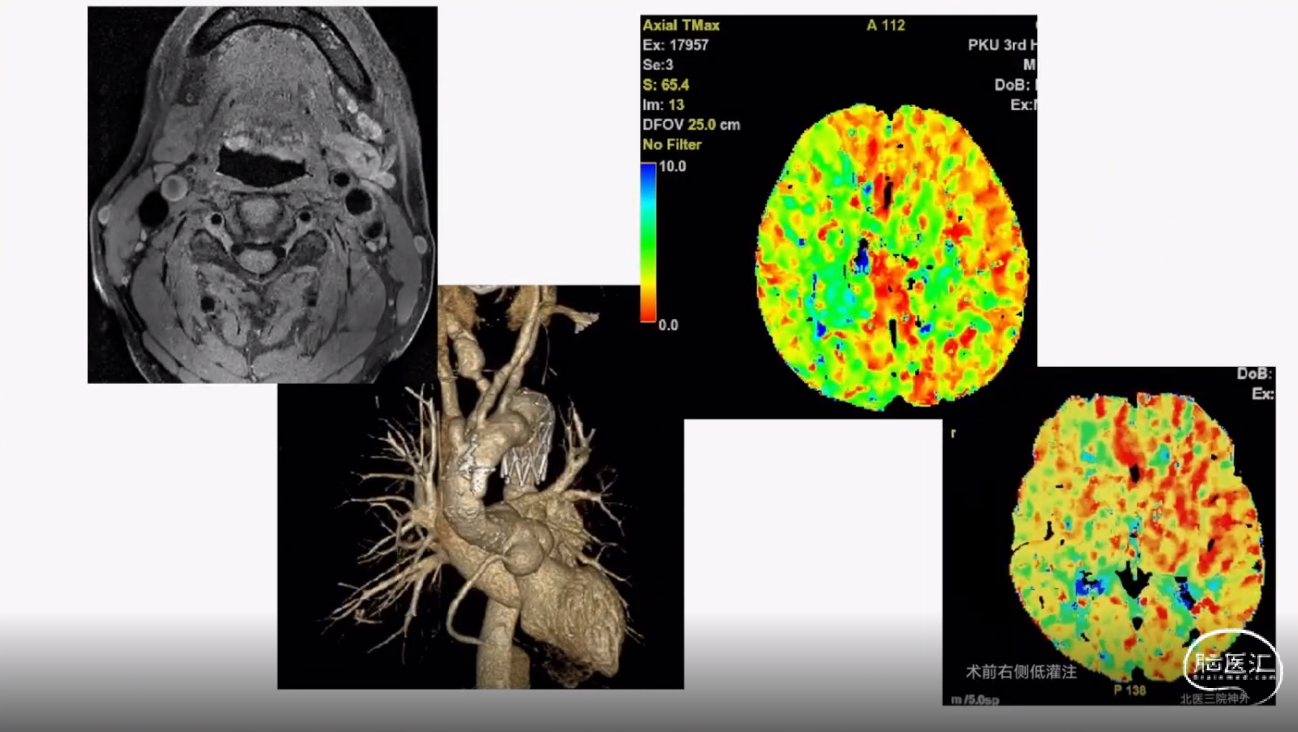
Task: Click the '10.0' scale maximum value
Action: pos(672,167)
